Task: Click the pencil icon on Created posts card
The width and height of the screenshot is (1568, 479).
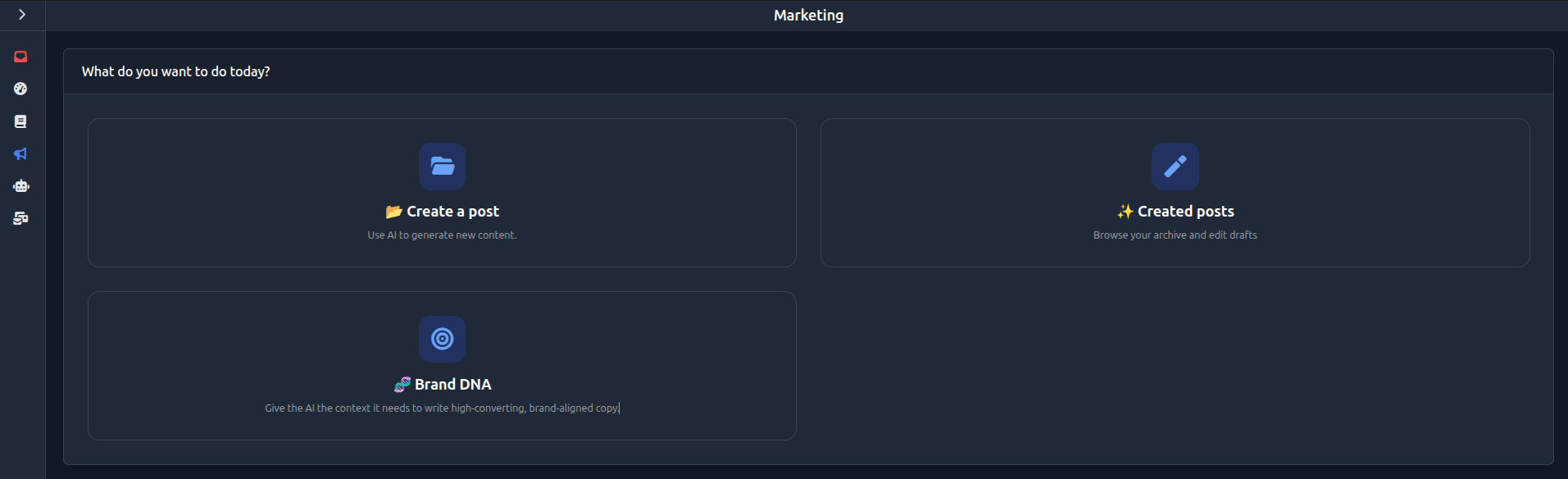Action: tap(1175, 167)
